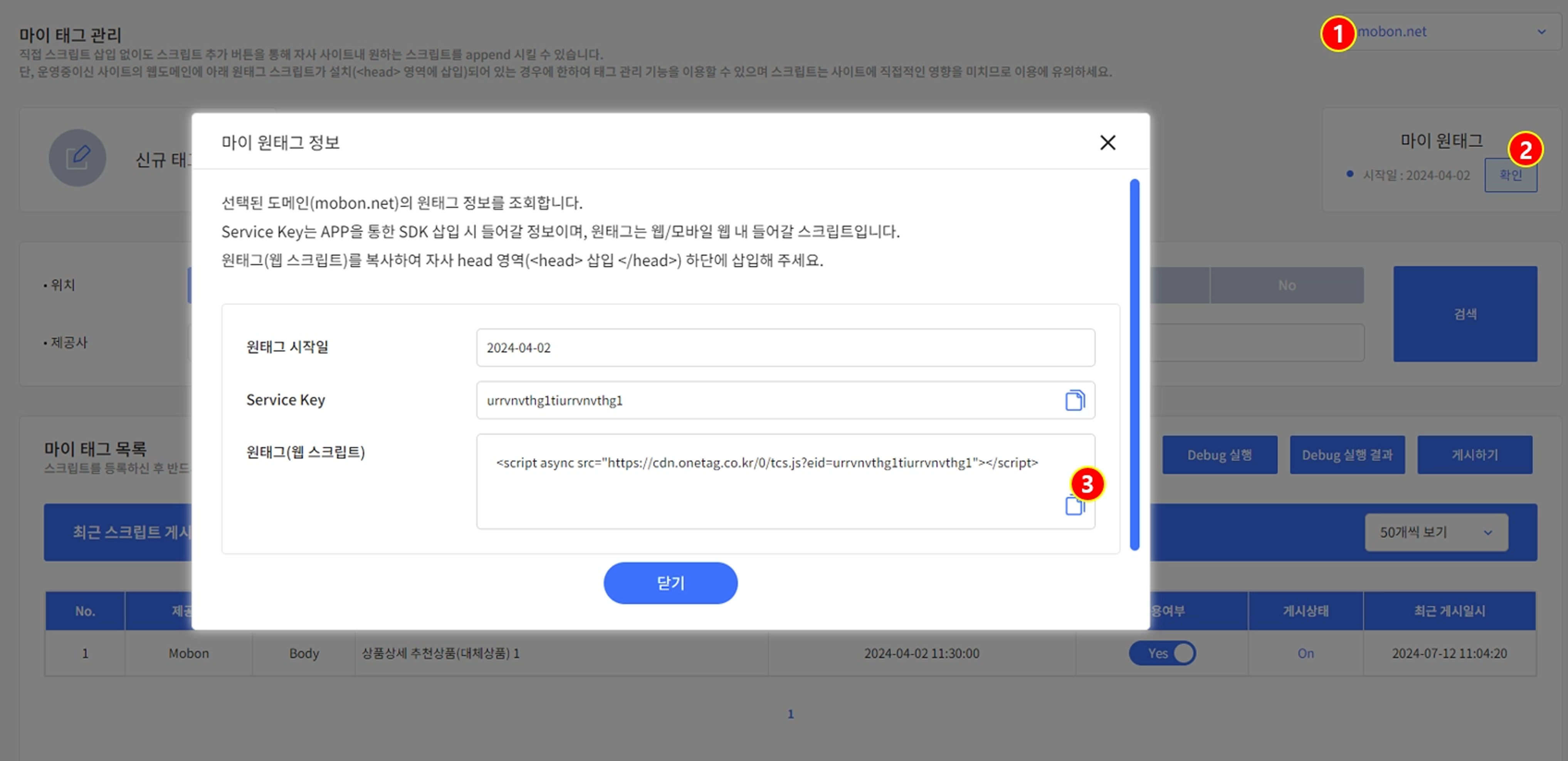Copy the Service Key value
Image resolution: width=1568 pixels, height=761 pixels.
1074,400
